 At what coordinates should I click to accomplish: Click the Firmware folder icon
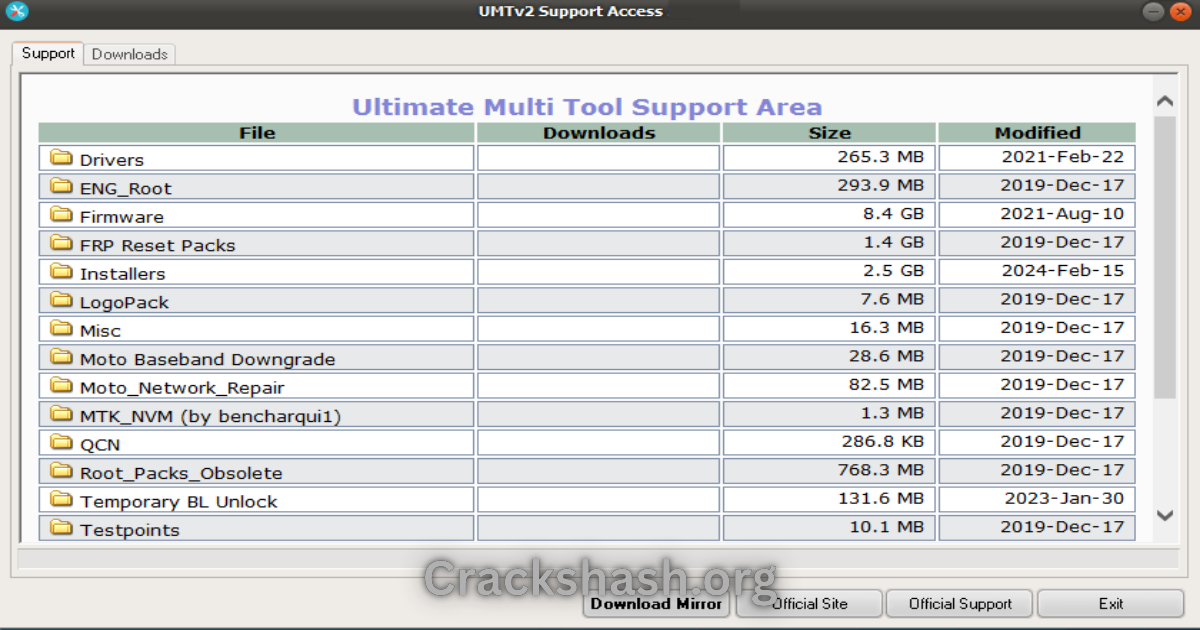coord(62,215)
